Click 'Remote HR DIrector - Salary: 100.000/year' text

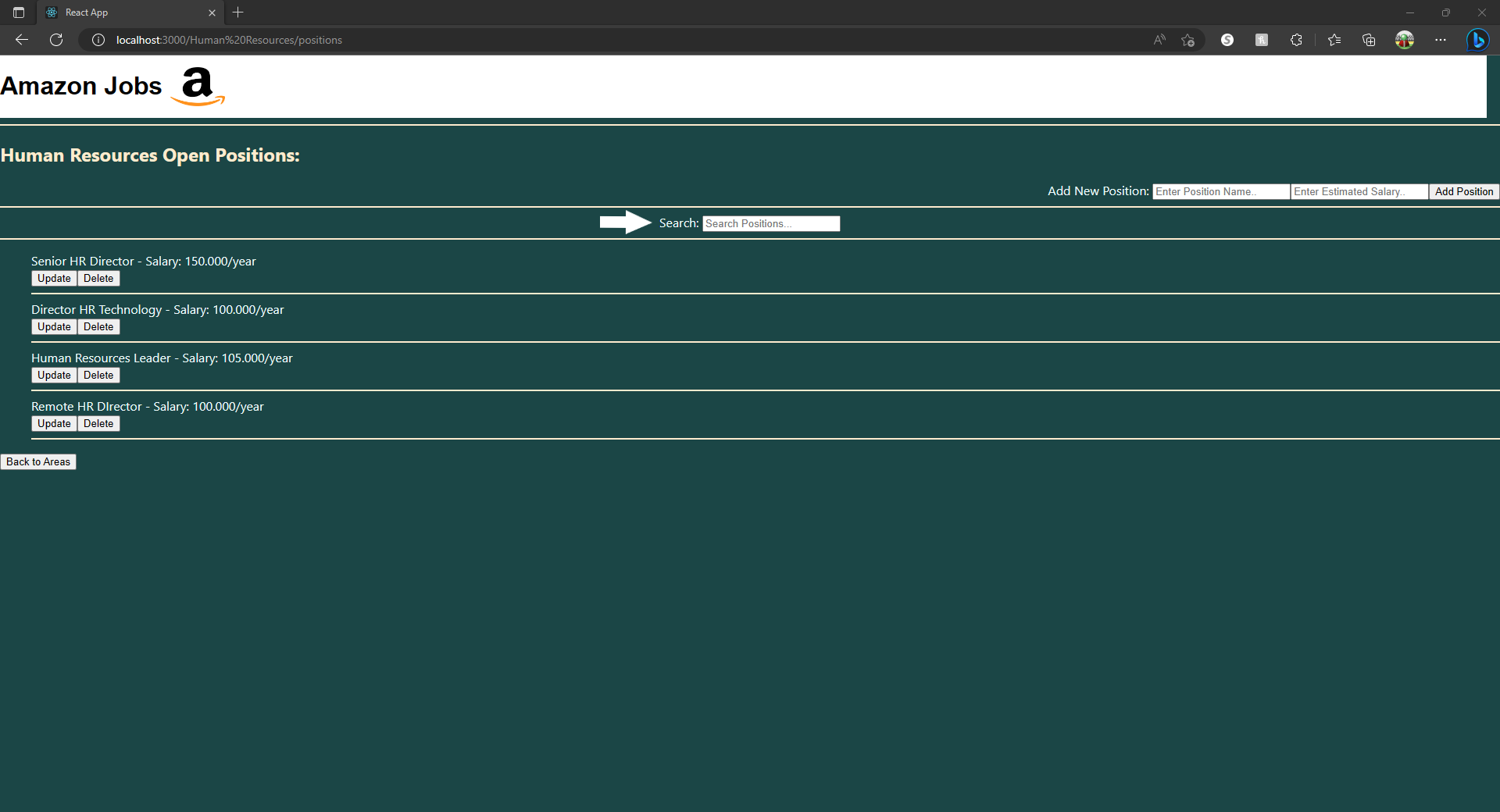[x=148, y=407]
